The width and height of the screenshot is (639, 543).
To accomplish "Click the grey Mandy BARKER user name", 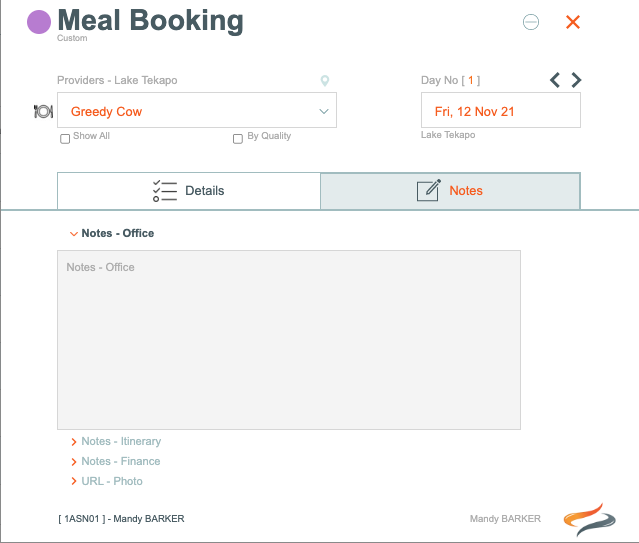I will click(505, 519).
